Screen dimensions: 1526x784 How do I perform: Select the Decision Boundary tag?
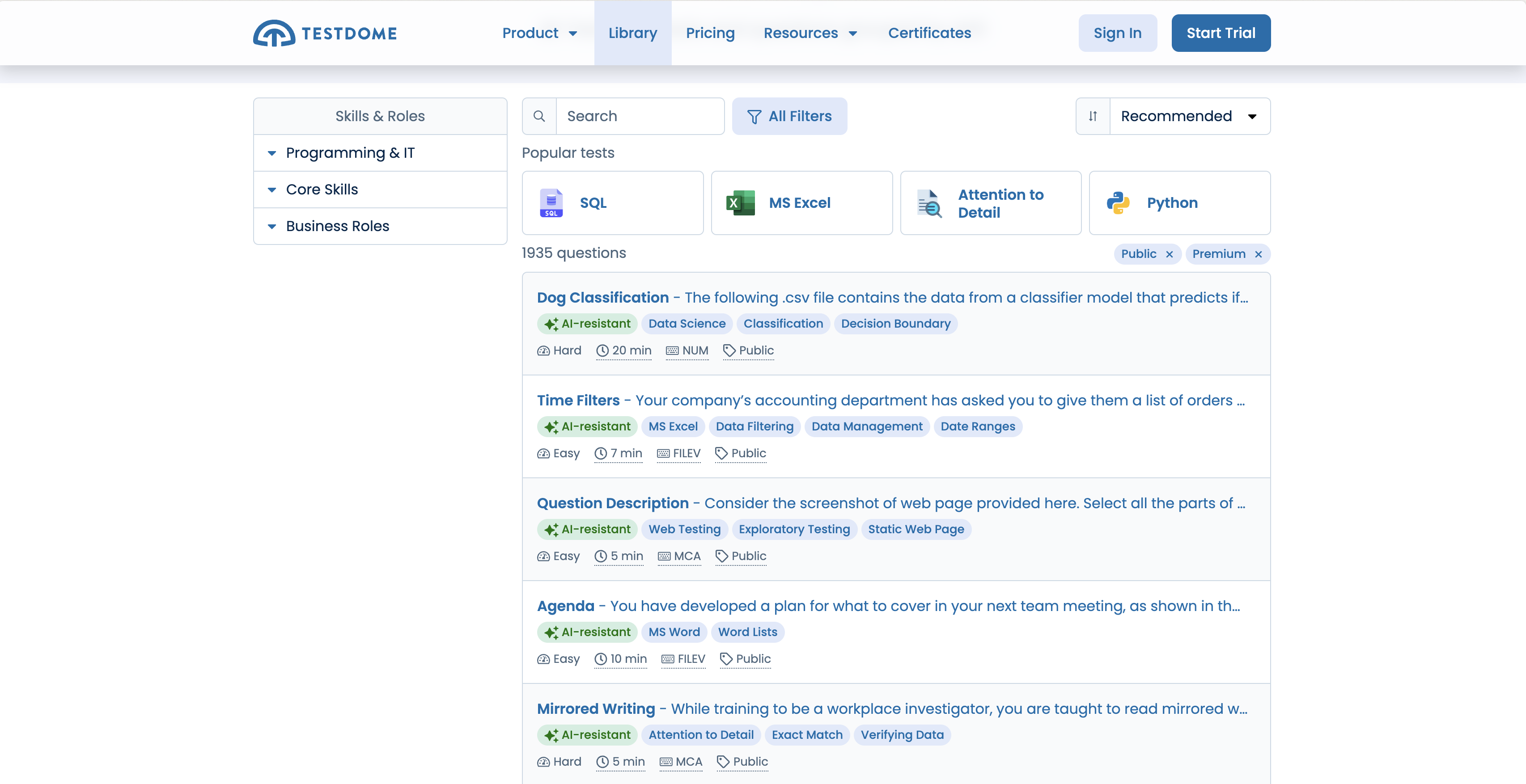click(896, 324)
